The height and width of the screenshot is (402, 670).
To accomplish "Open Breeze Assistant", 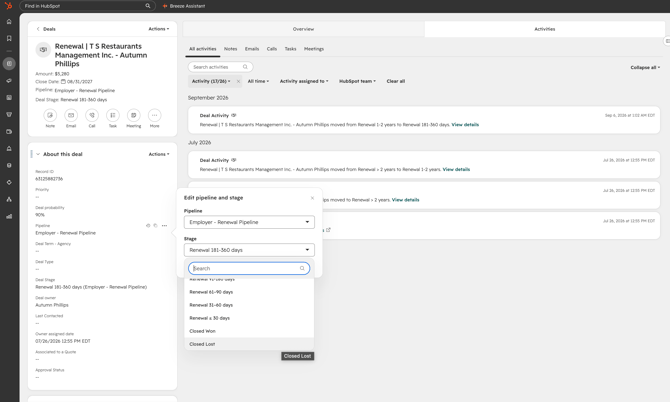I will pyautogui.click(x=184, y=6).
